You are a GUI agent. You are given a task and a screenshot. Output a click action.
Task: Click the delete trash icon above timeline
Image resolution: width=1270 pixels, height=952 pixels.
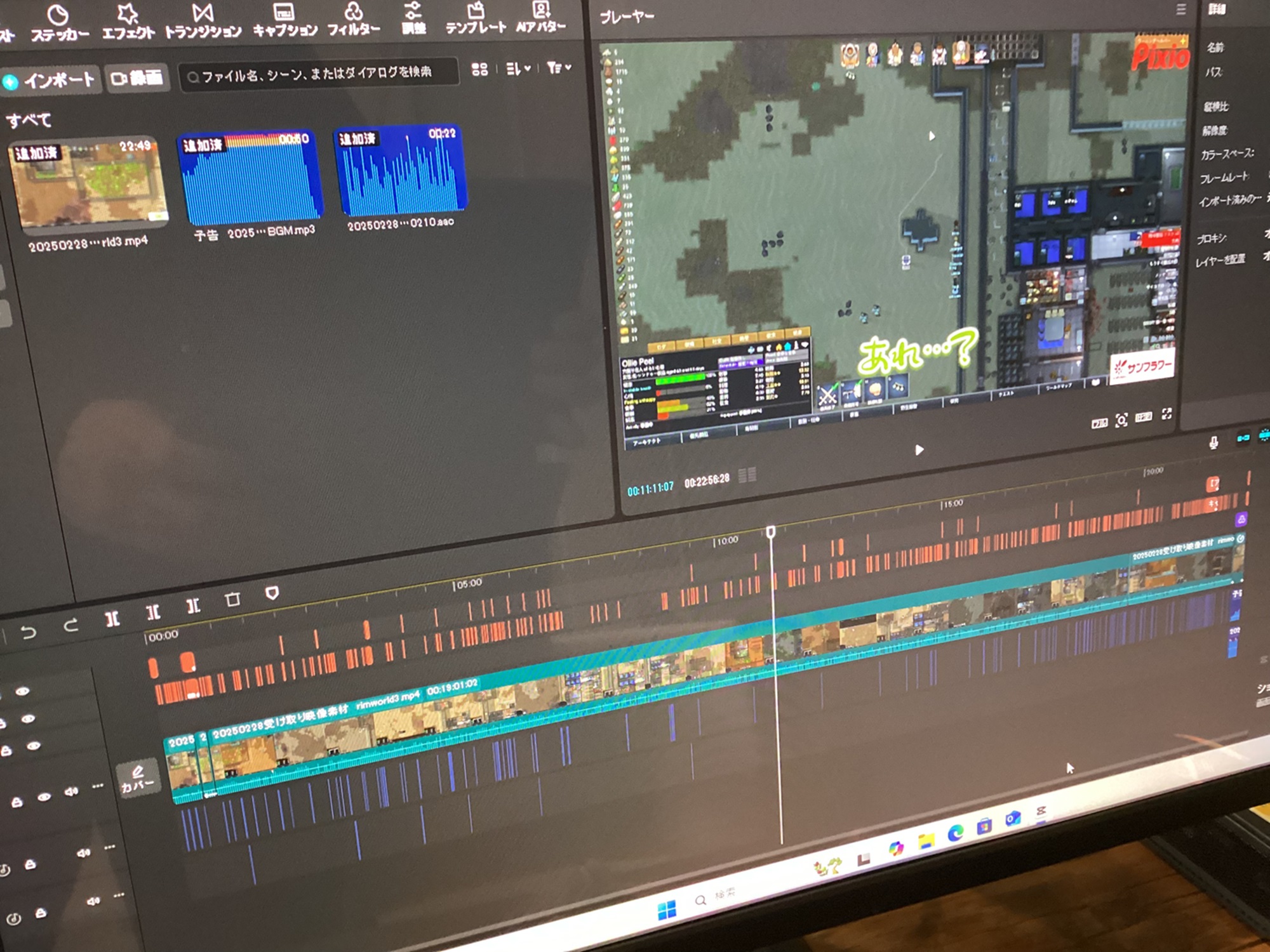coord(232,599)
